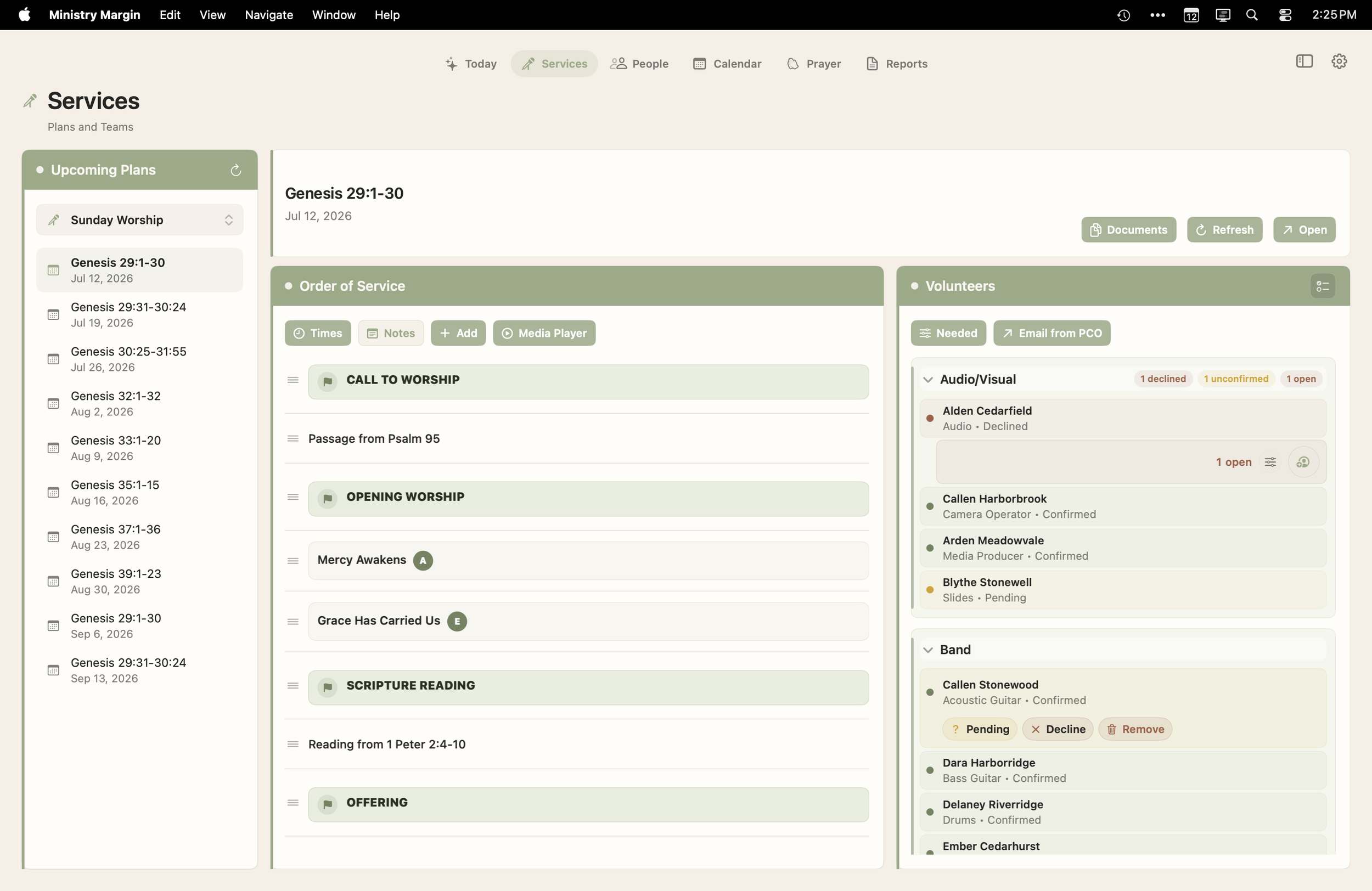
Task: Click the flag icon on CALL TO WORSHIP header
Action: (x=328, y=381)
